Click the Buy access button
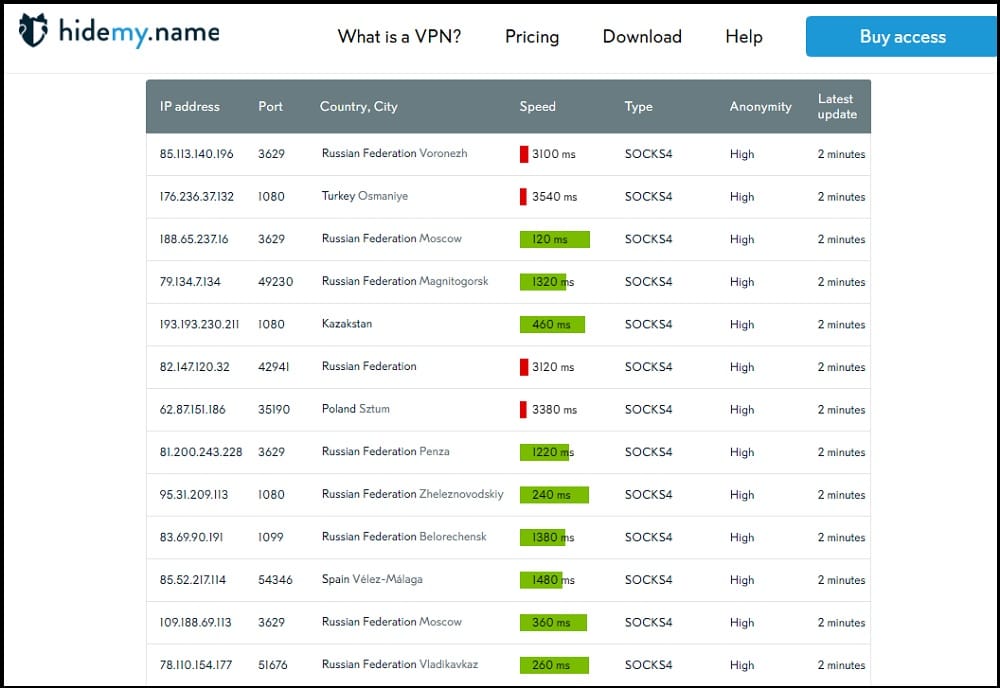The image size is (1000, 688). pos(902,36)
